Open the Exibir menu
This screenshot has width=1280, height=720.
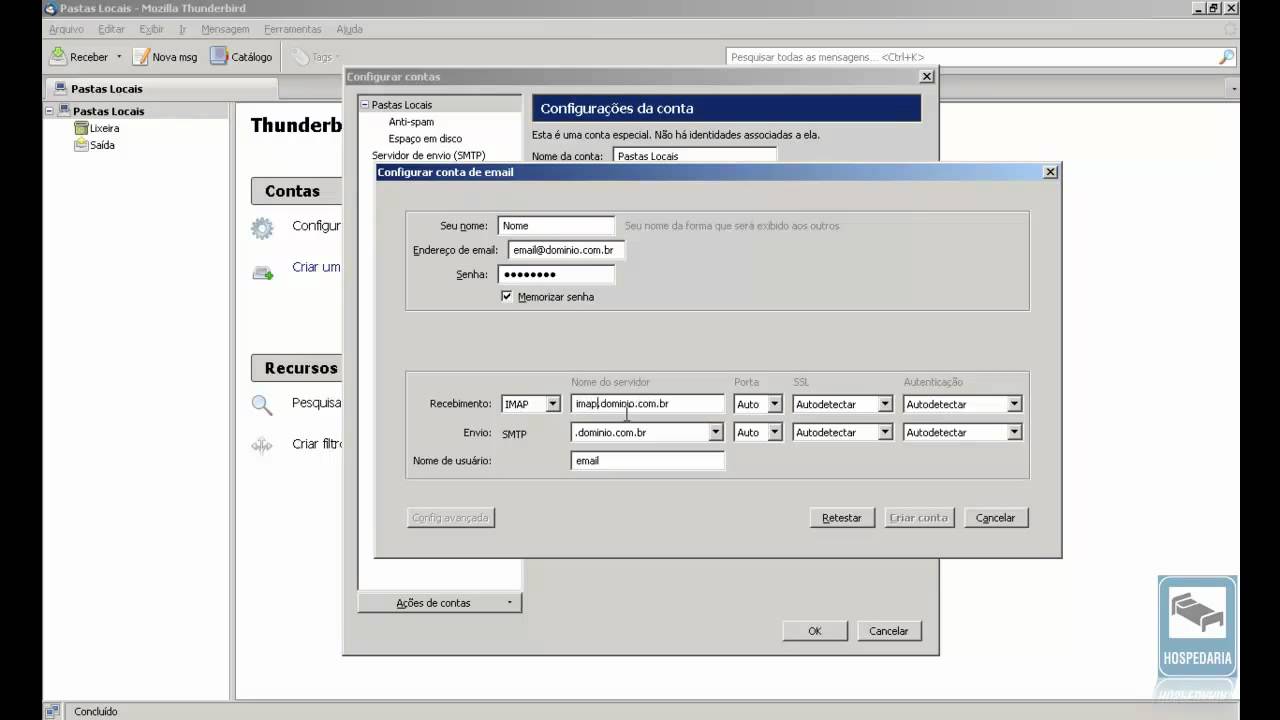coord(151,29)
